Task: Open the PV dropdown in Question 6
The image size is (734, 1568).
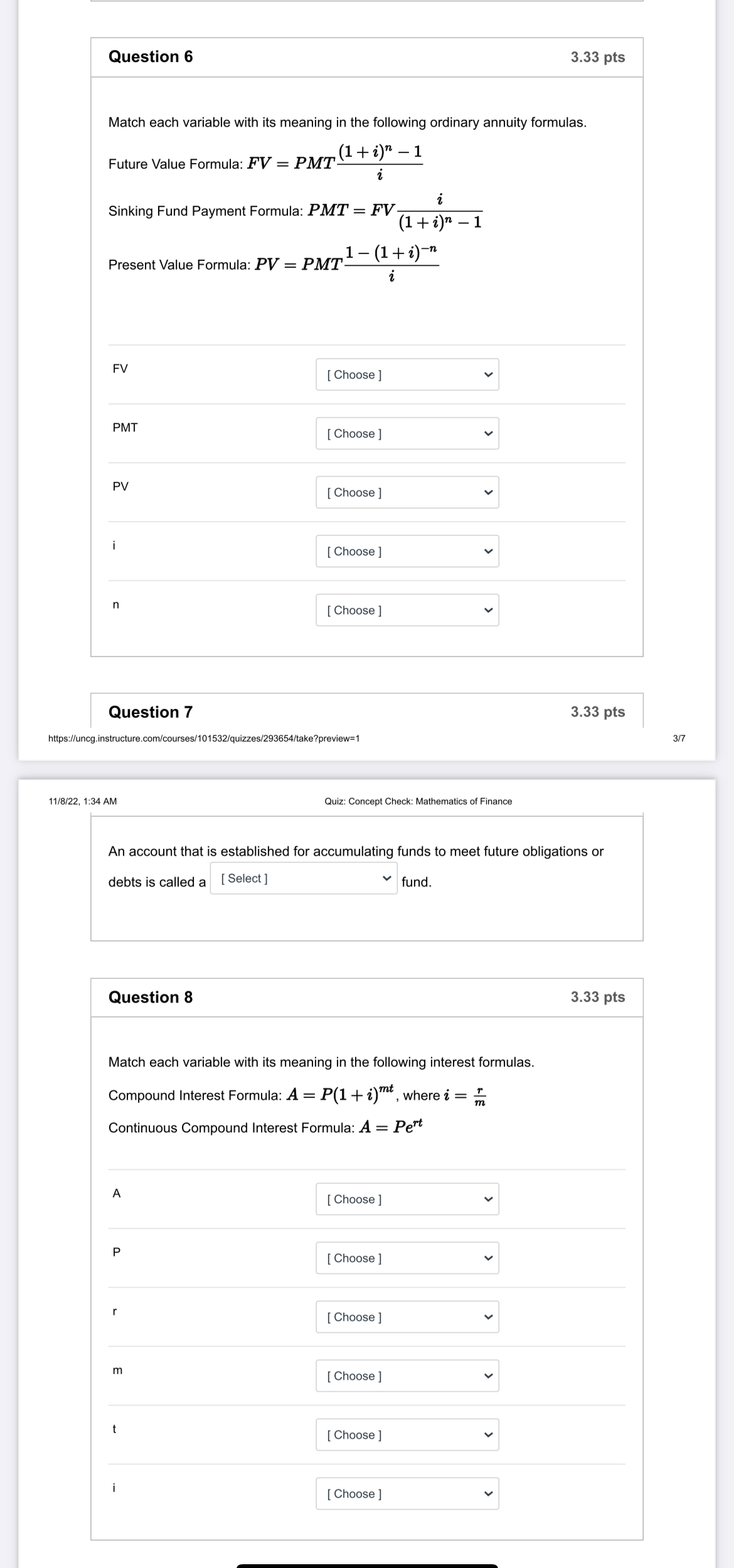Action: pyautogui.click(x=407, y=493)
